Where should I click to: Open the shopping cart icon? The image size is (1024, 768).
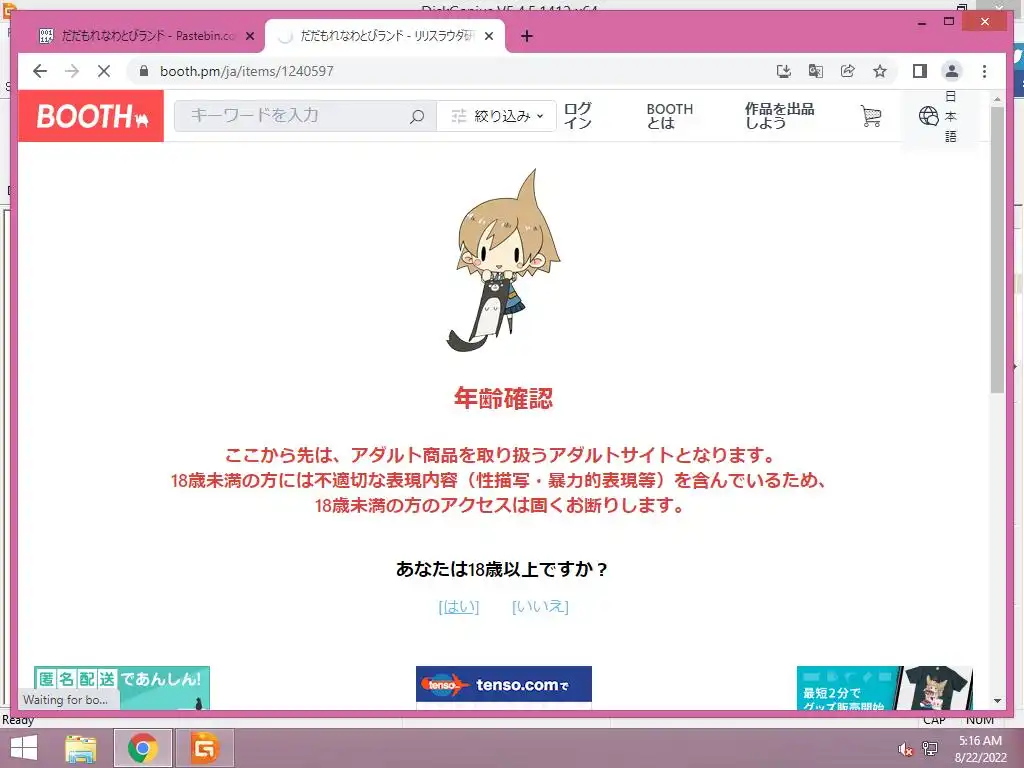coord(871,116)
